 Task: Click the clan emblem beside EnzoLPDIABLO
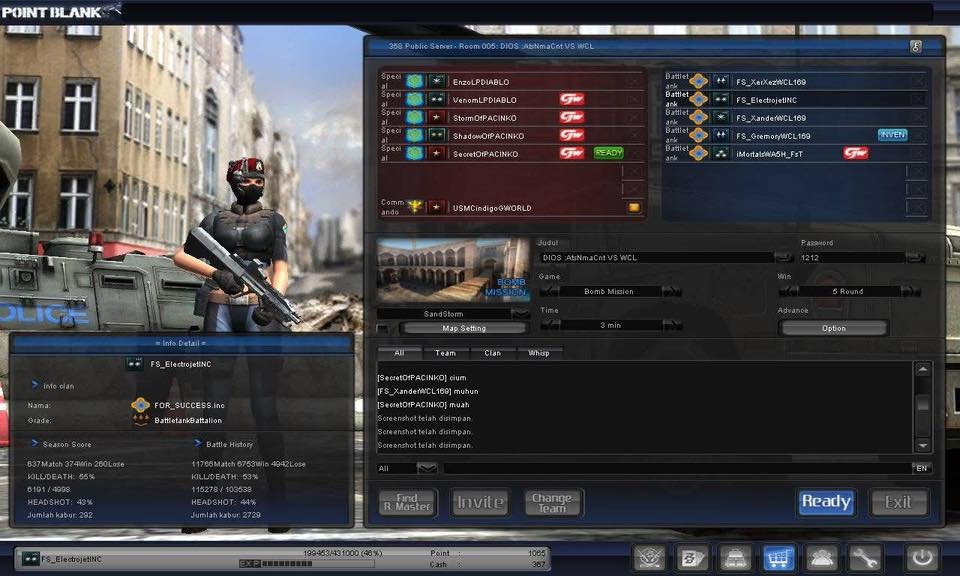[415, 81]
